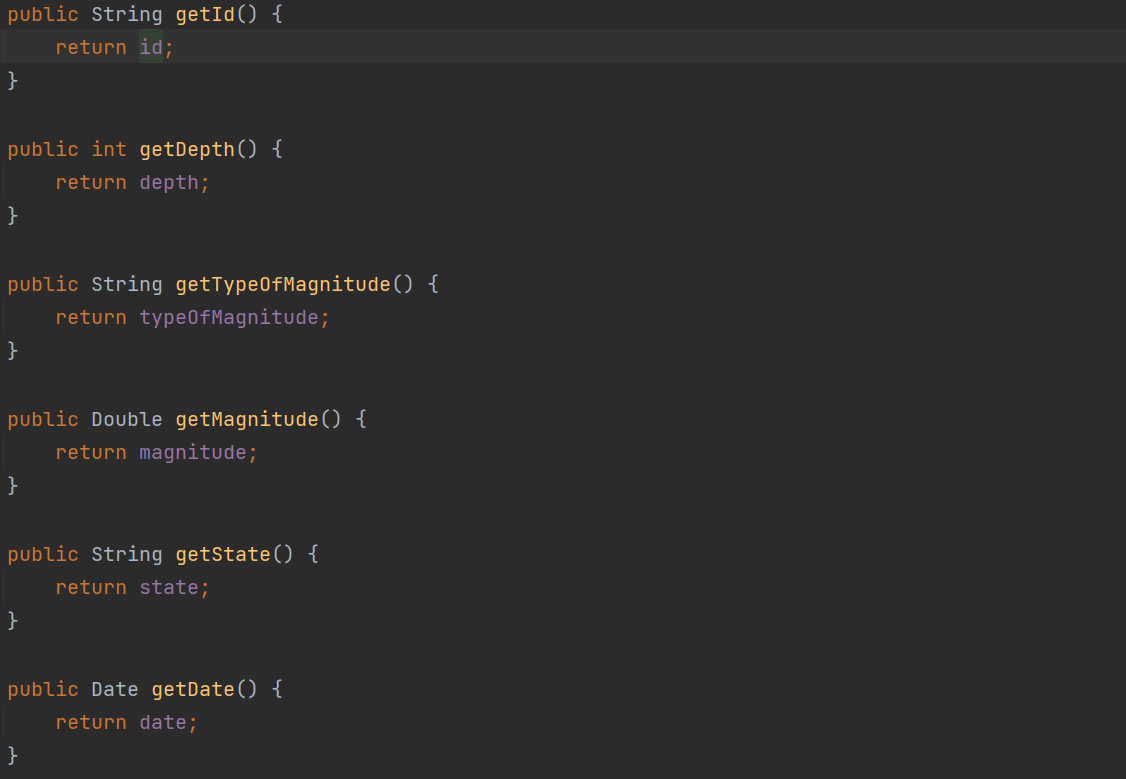This screenshot has width=1126, height=779.
Task: Click the Double return type of getMagnitude
Action: (x=126, y=419)
